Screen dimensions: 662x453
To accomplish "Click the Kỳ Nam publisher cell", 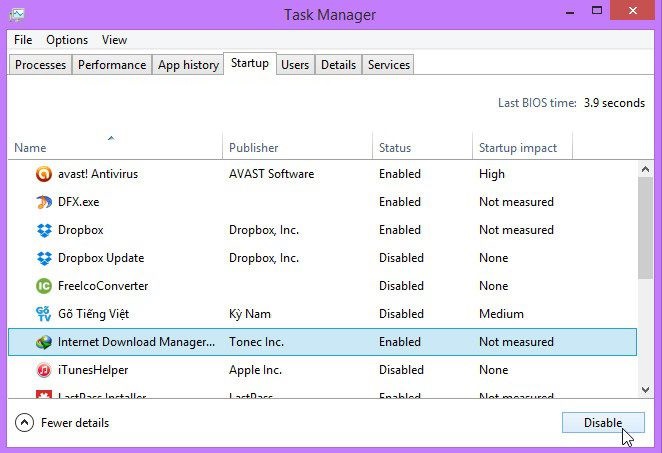I will point(250,314).
